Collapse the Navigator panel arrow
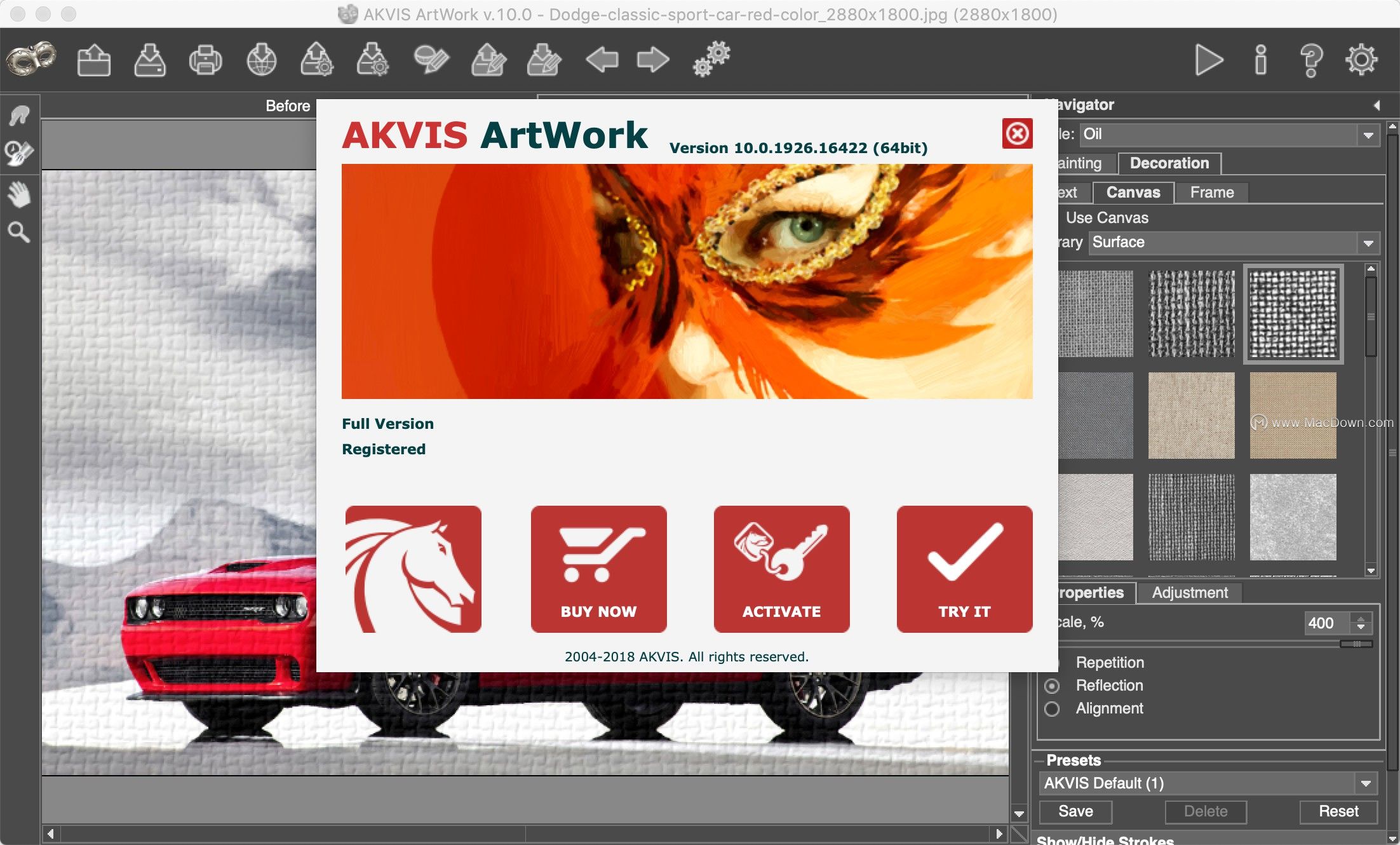The width and height of the screenshot is (1400, 845). (x=1376, y=105)
